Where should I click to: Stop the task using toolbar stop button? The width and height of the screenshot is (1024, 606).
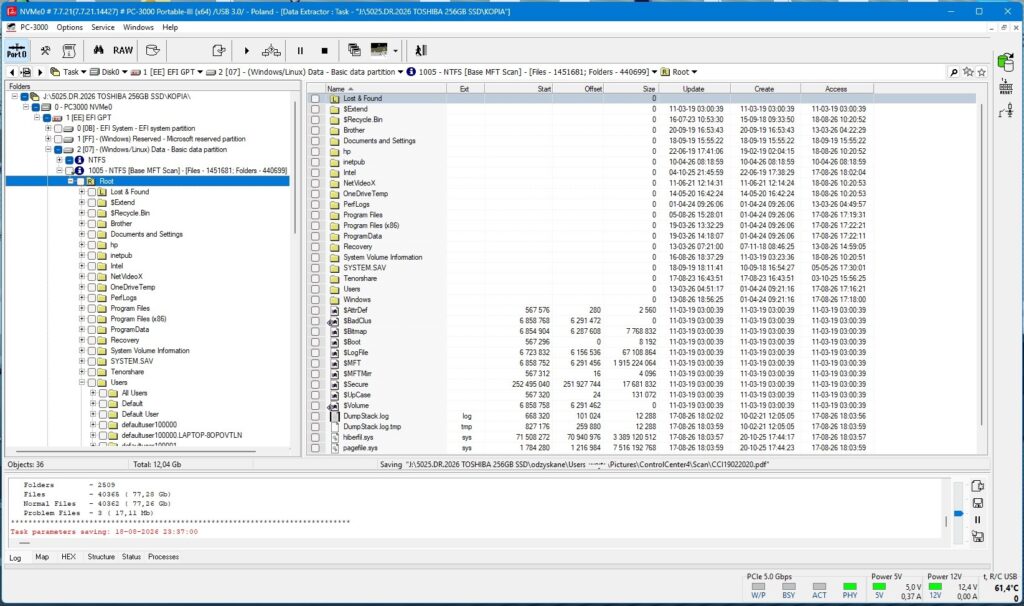325,50
